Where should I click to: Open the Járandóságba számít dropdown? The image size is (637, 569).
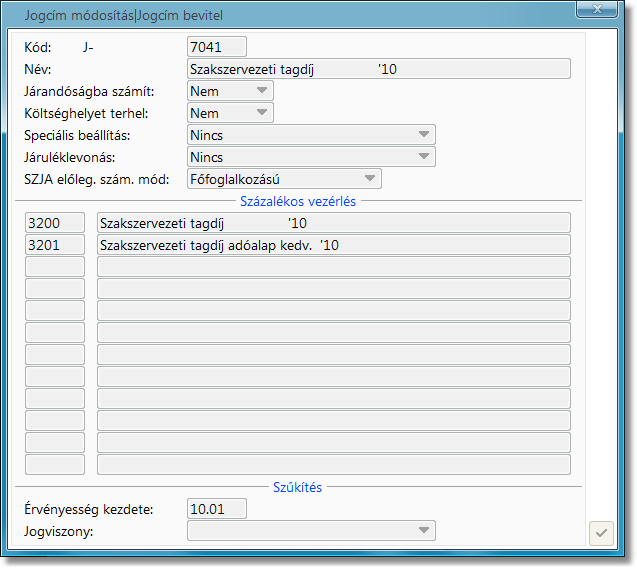pos(230,91)
